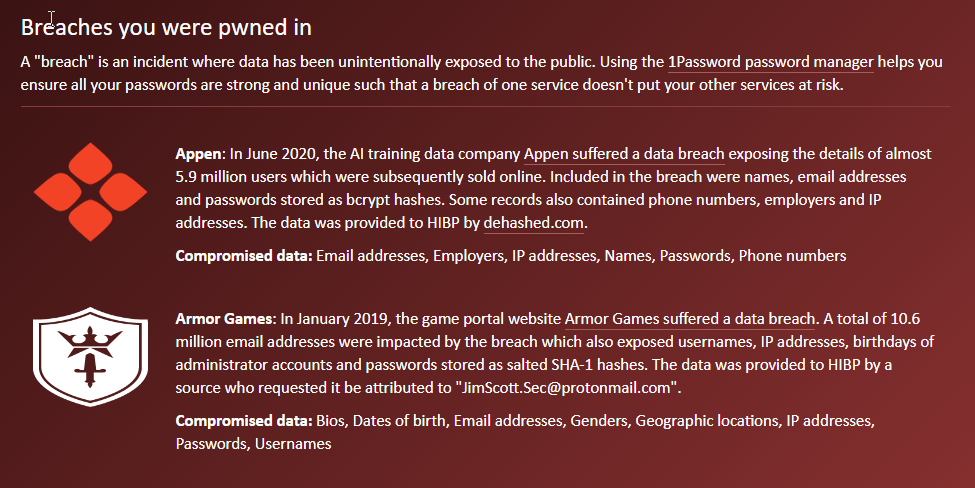Click "Phone numbers" in Appen compromised data
This screenshot has height=488, width=975.
[x=792, y=256]
